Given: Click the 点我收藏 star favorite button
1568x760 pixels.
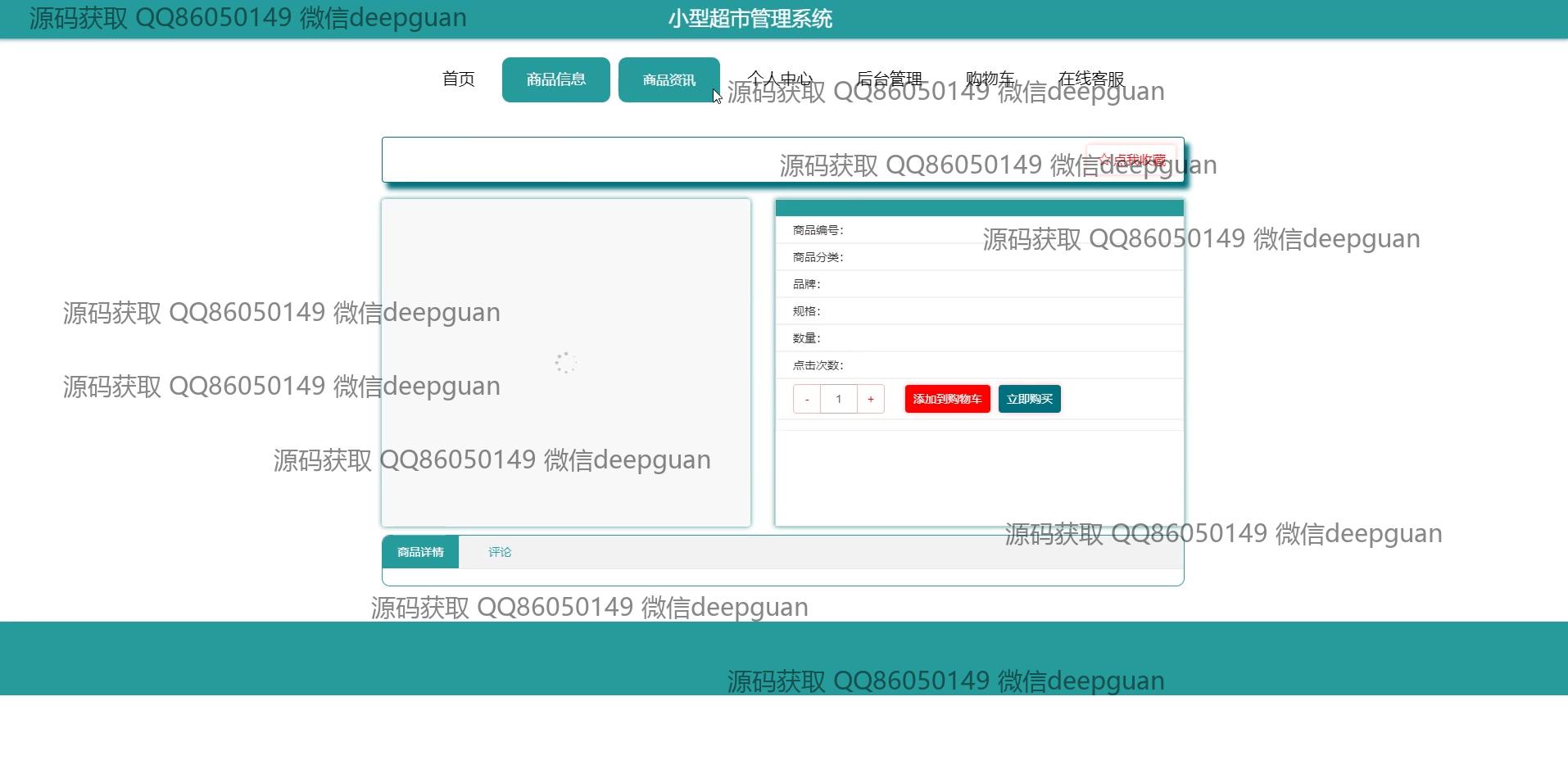Looking at the screenshot, I should coord(1131,160).
